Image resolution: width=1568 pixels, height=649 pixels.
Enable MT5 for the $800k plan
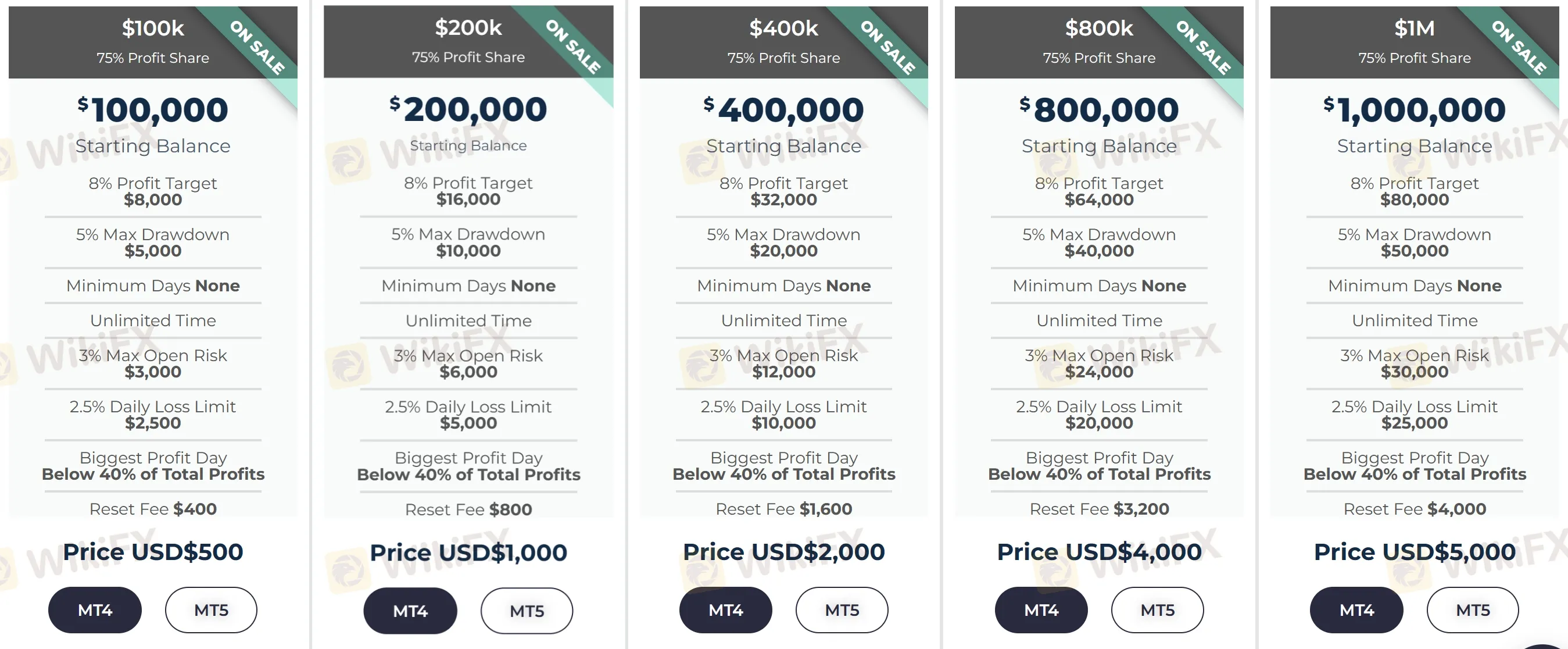click(1157, 610)
